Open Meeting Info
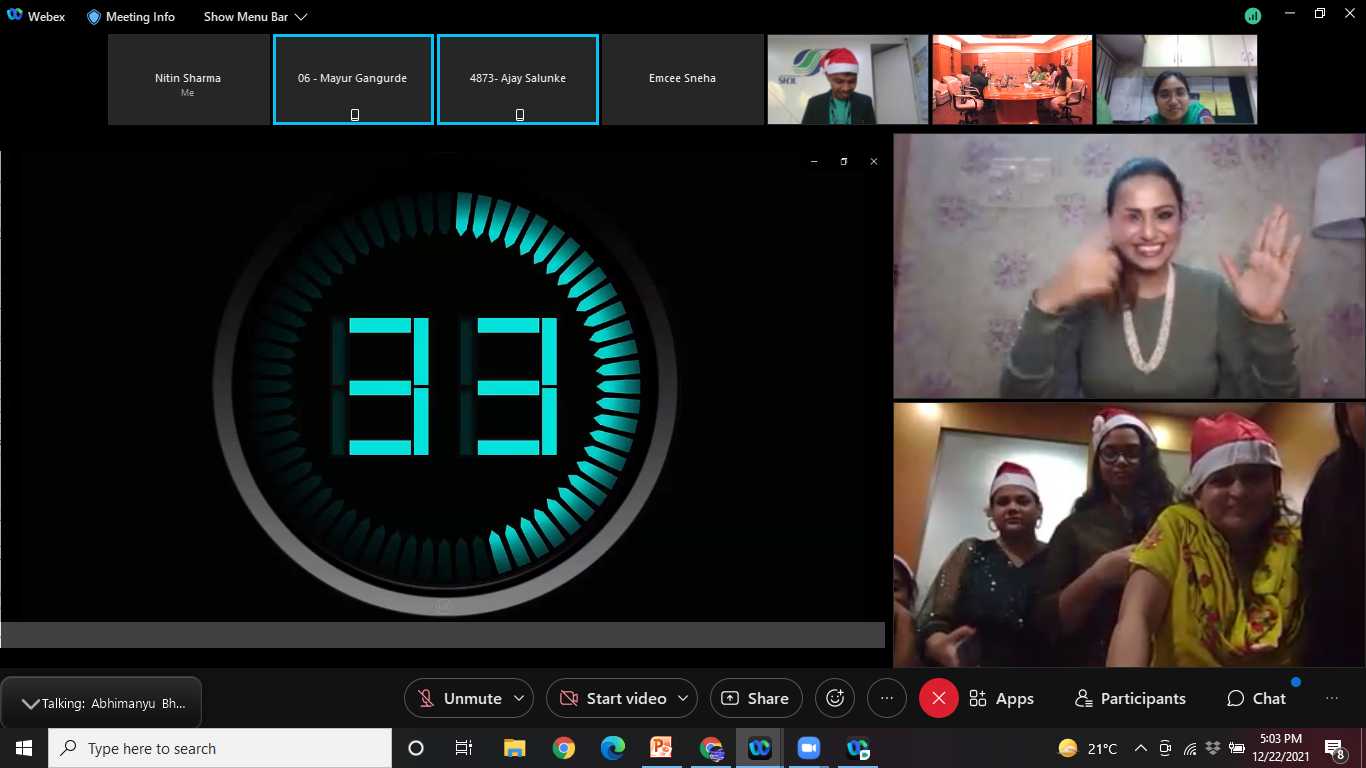 pos(131,16)
